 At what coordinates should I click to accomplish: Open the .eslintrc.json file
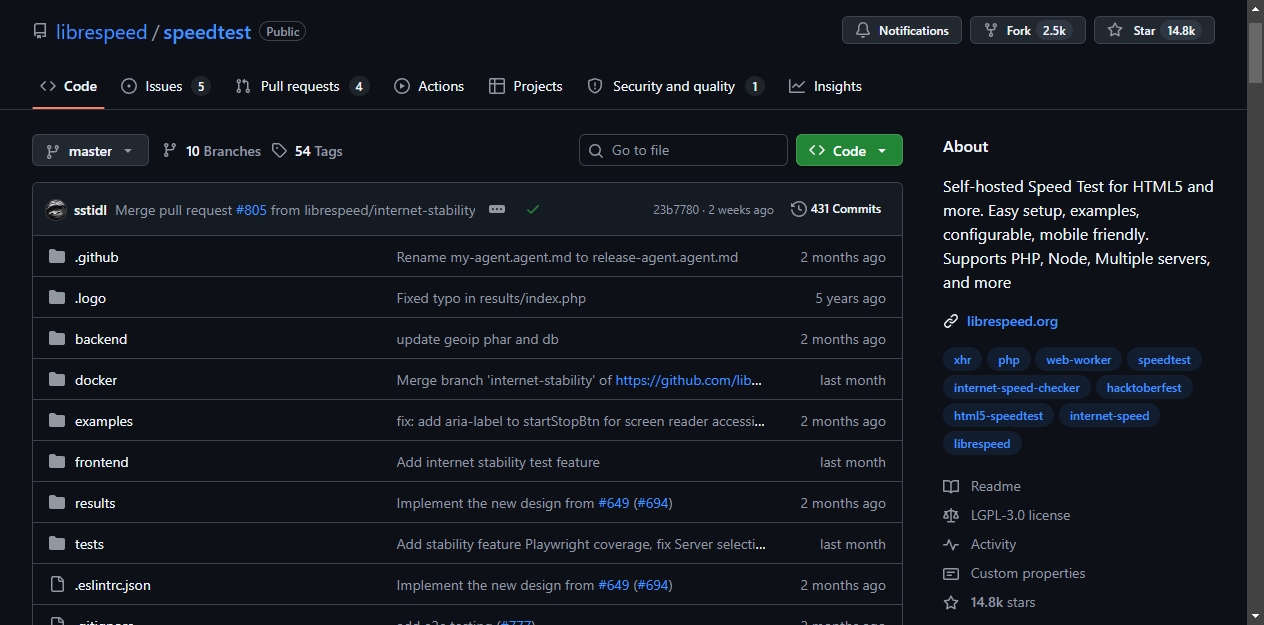click(113, 585)
